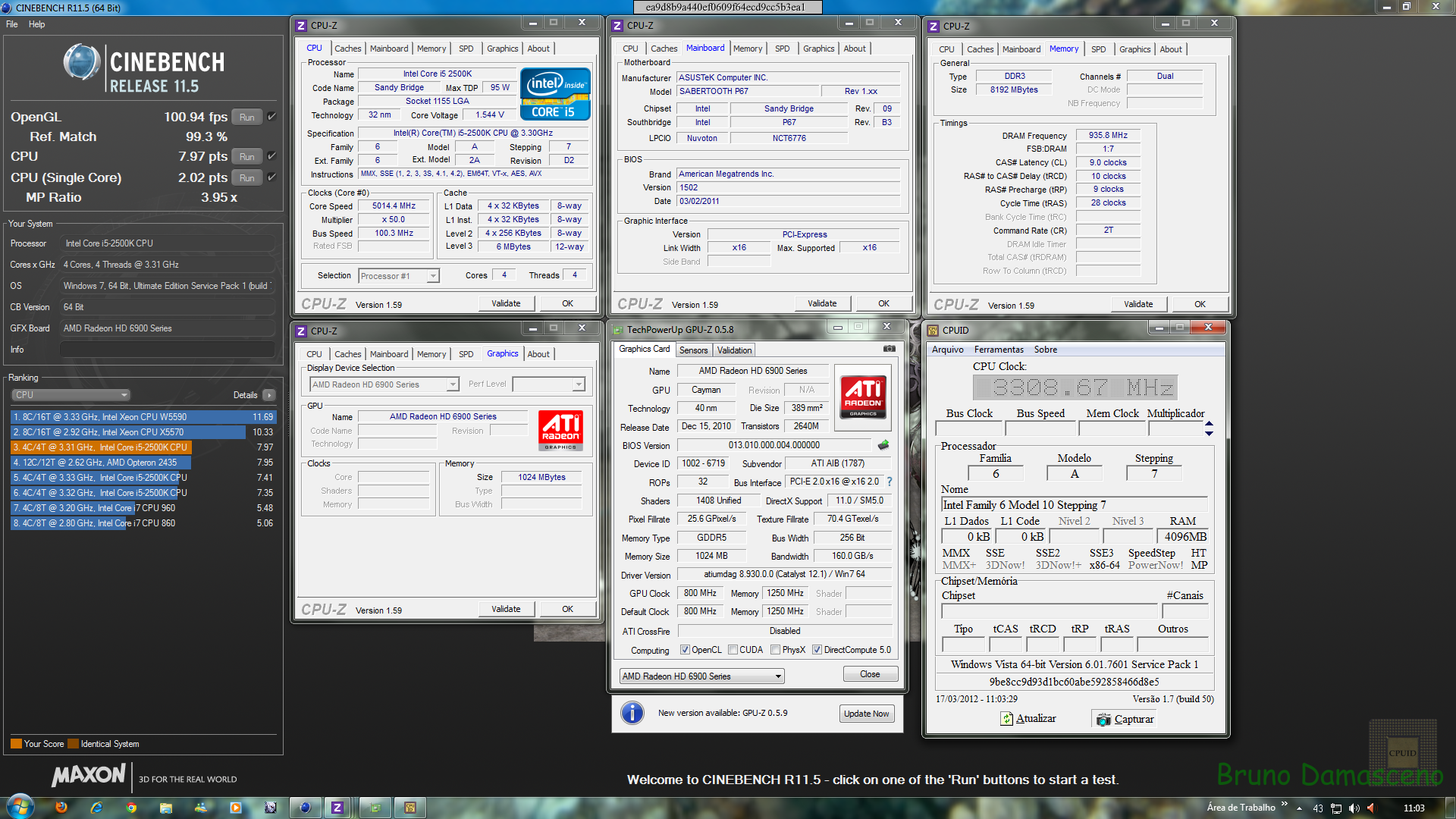
Task: Open the Ranking CPU dropdown in Cinebench
Action: (71, 395)
